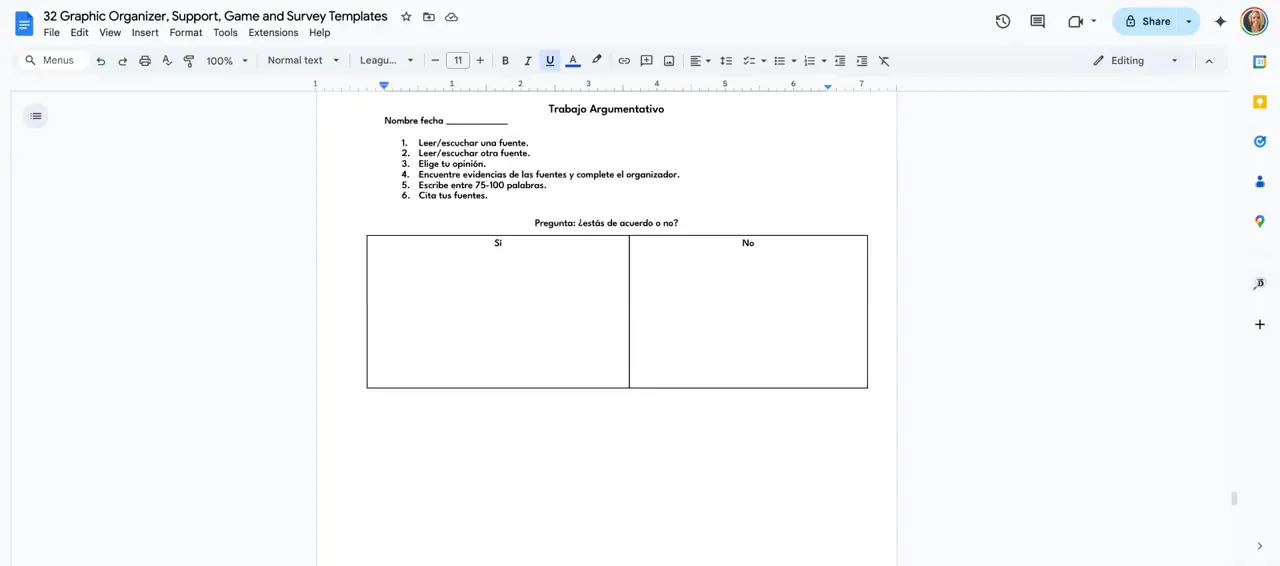
Task: Open Contacts in the side panel
Action: pos(1260,182)
